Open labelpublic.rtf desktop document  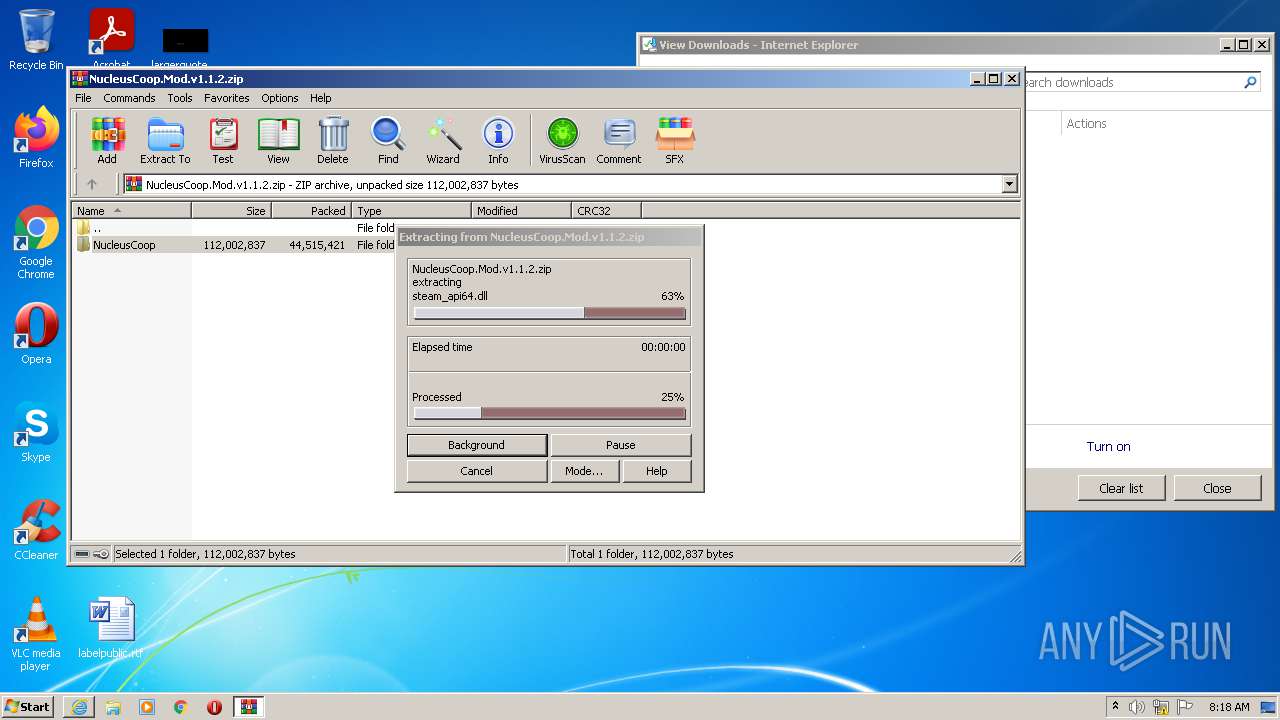click(x=110, y=628)
